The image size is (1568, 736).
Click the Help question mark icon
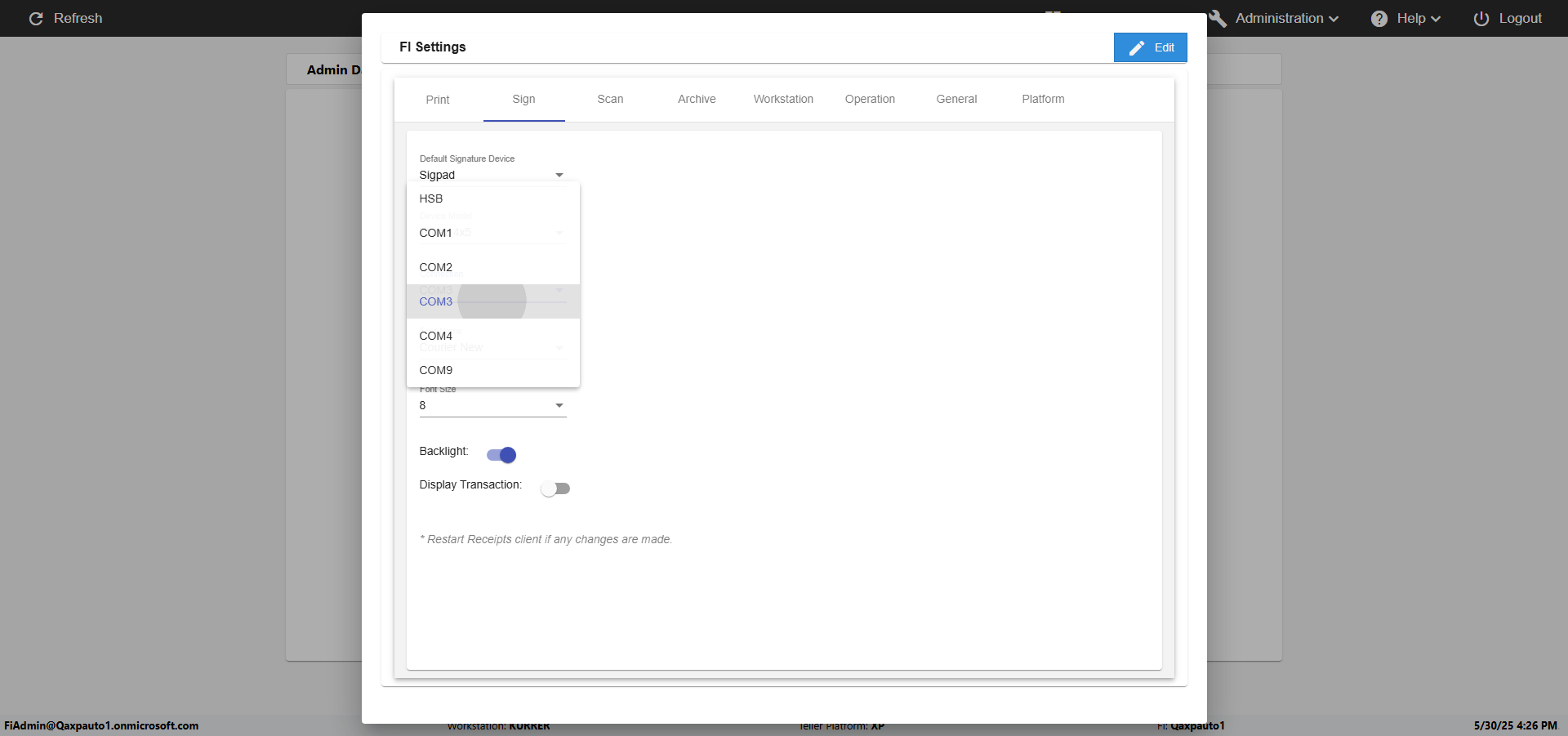point(1379,18)
